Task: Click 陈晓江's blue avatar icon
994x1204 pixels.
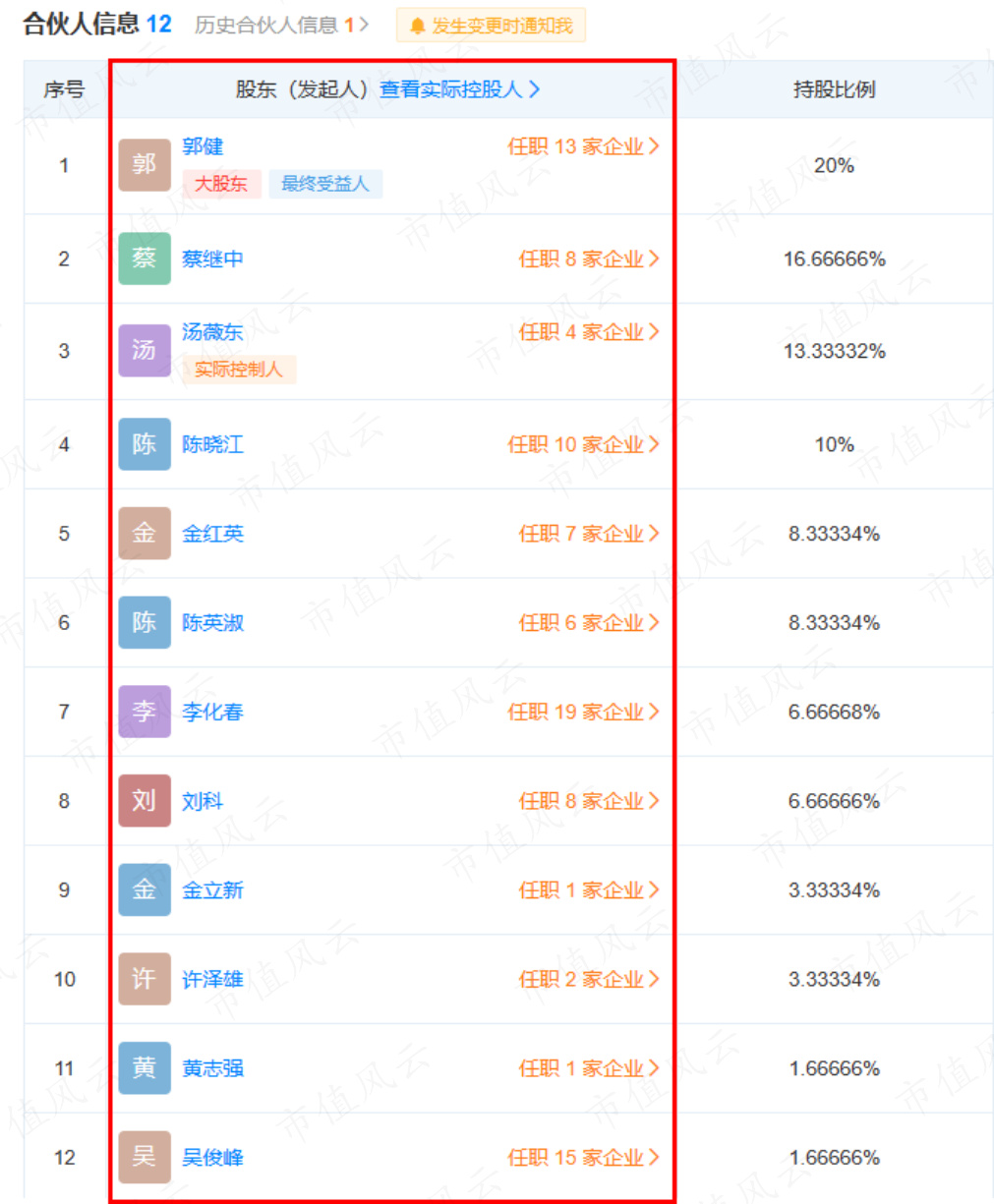Action: [145, 444]
